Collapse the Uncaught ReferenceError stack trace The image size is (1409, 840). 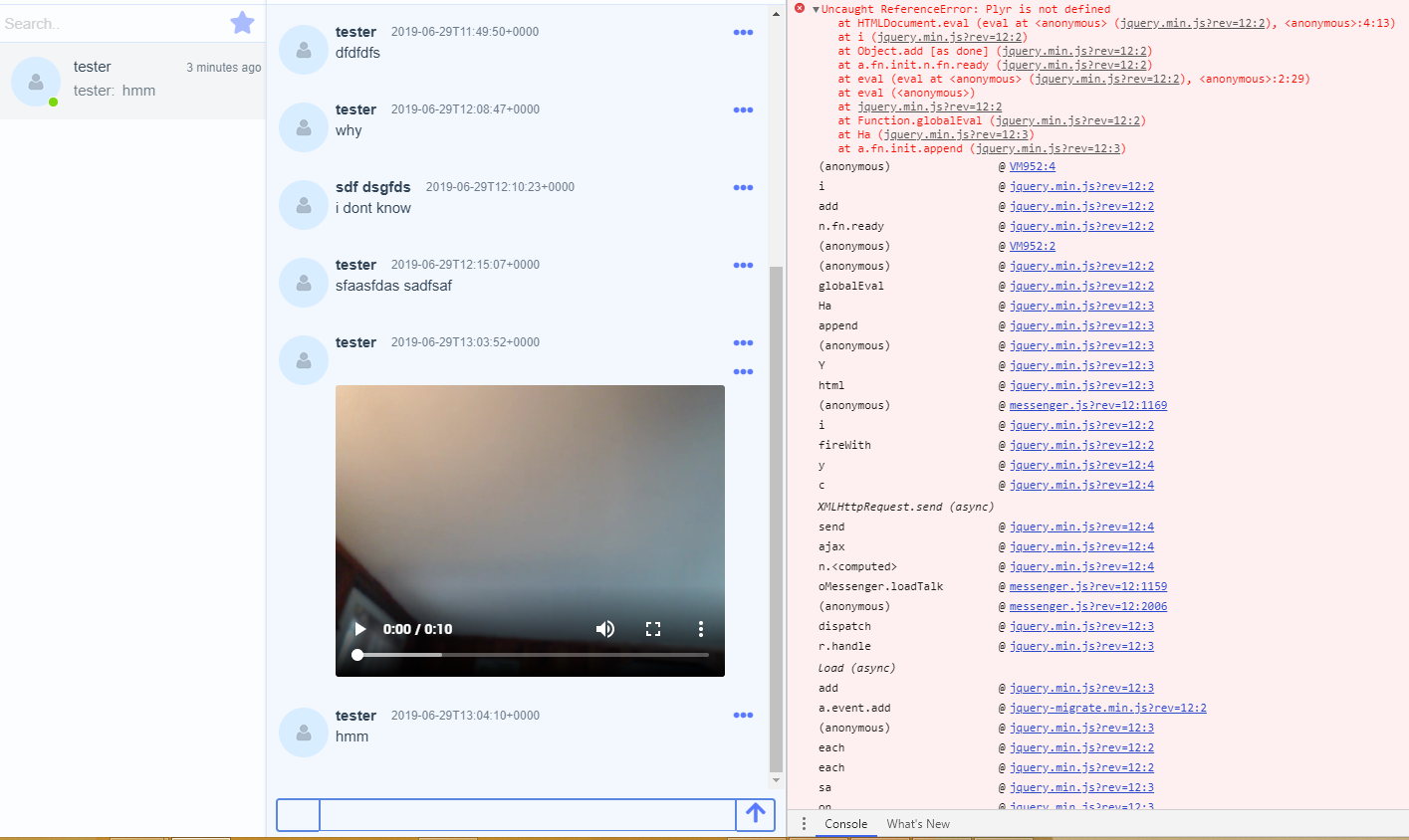tap(816, 10)
